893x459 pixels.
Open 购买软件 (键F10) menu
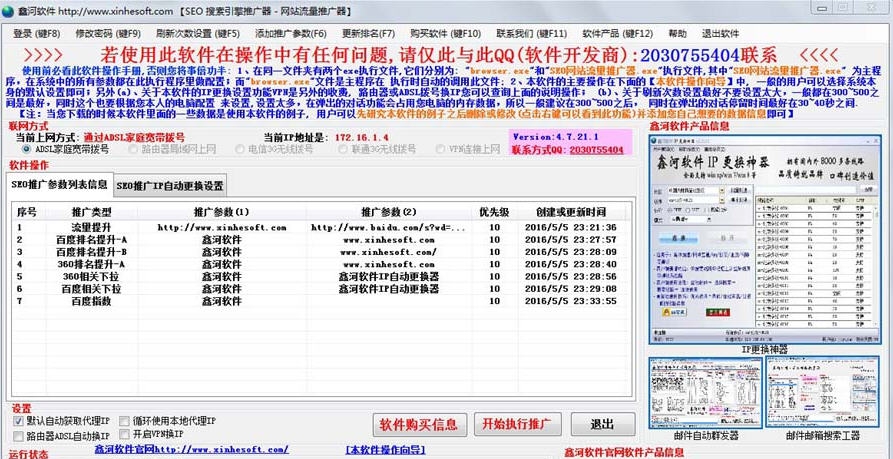(446, 34)
